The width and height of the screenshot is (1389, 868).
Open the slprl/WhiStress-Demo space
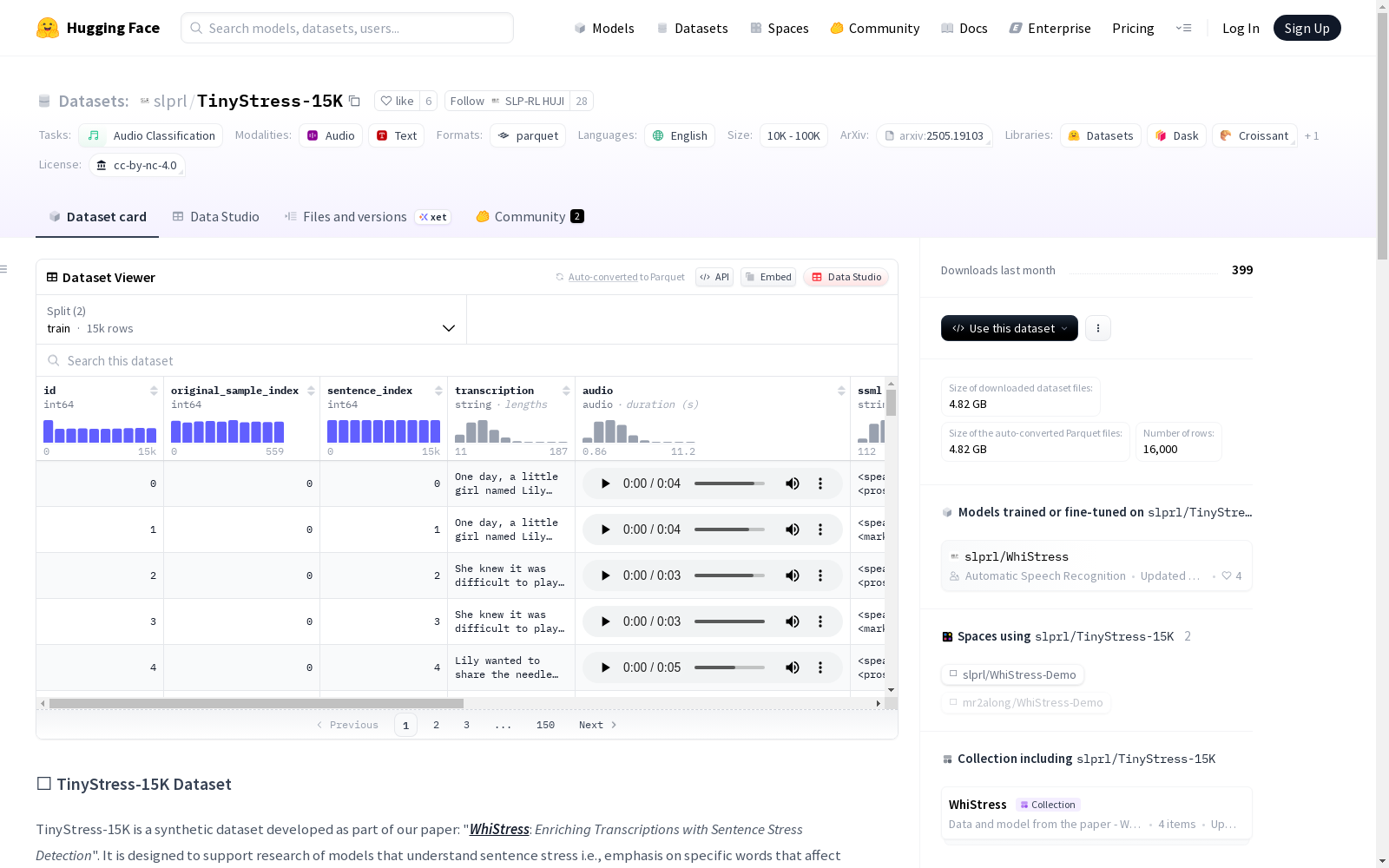(1012, 674)
